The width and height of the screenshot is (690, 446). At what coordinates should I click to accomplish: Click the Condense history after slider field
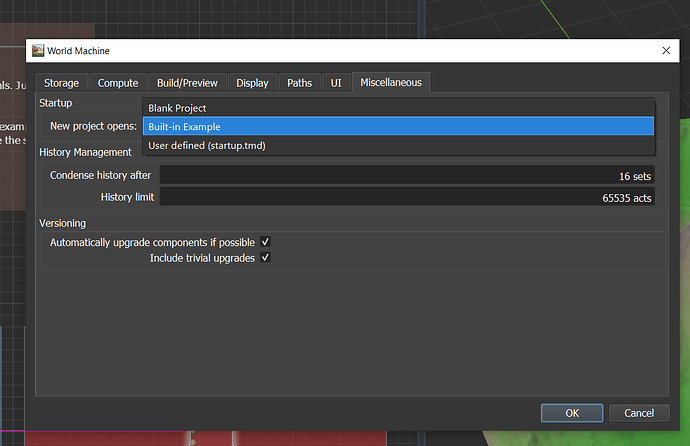pos(407,175)
